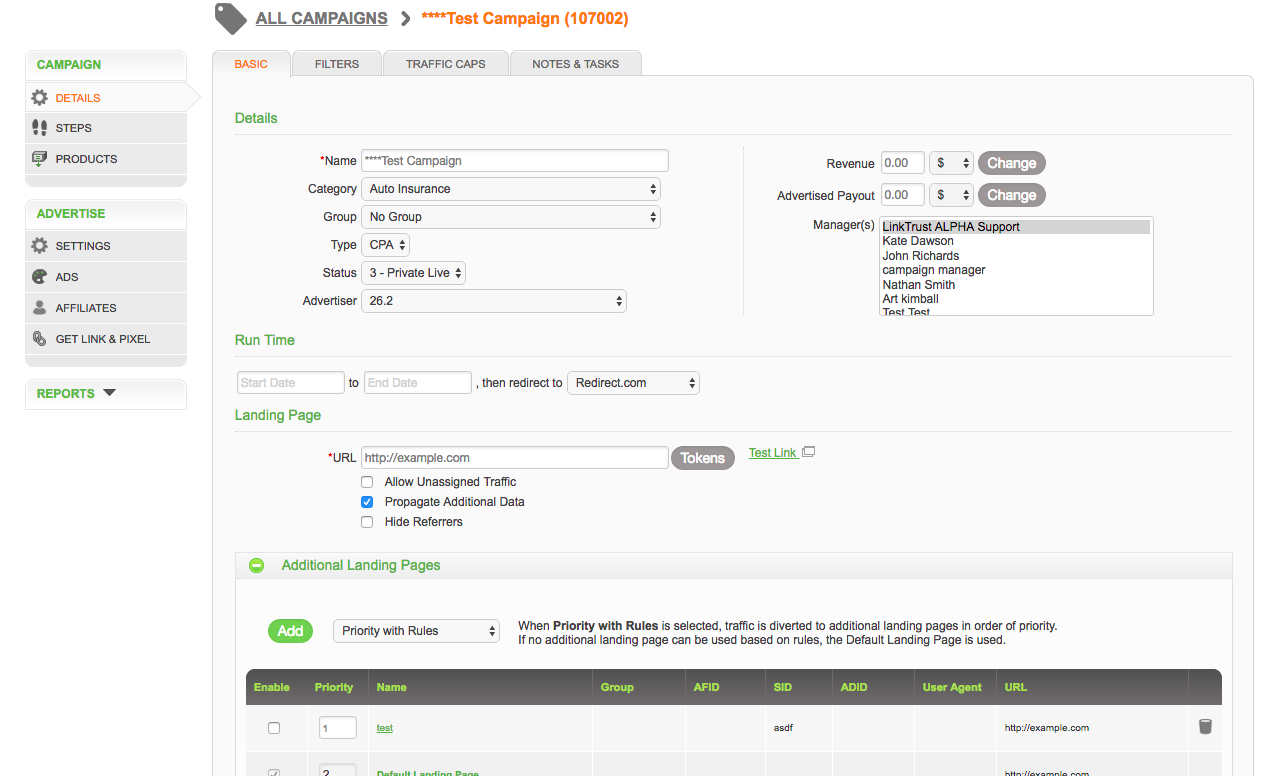Check the Hide Referrers option
Viewport: 1283px width, 776px height.
click(x=367, y=522)
